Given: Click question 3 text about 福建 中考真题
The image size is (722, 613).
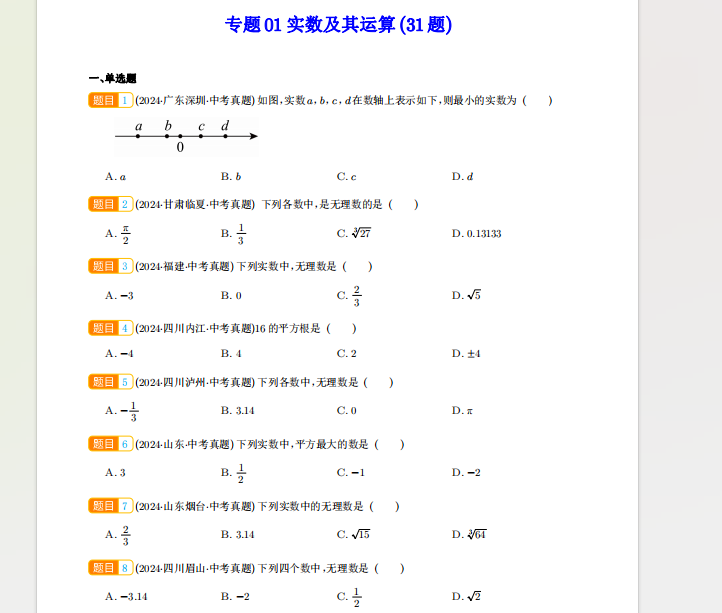Looking at the screenshot, I should click(254, 266).
